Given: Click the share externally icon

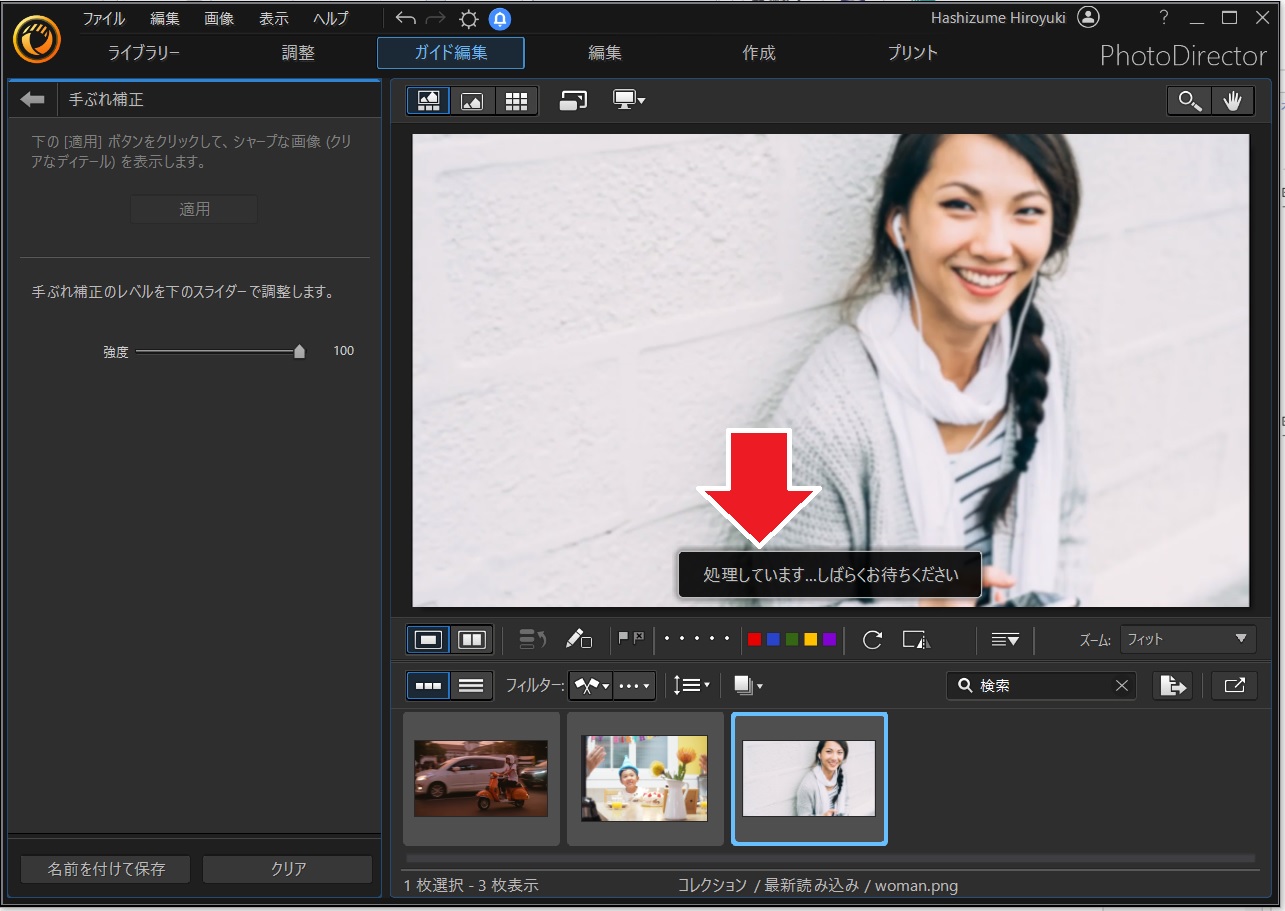Looking at the screenshot, I should pyautogui.click(x=1234, y=685).
